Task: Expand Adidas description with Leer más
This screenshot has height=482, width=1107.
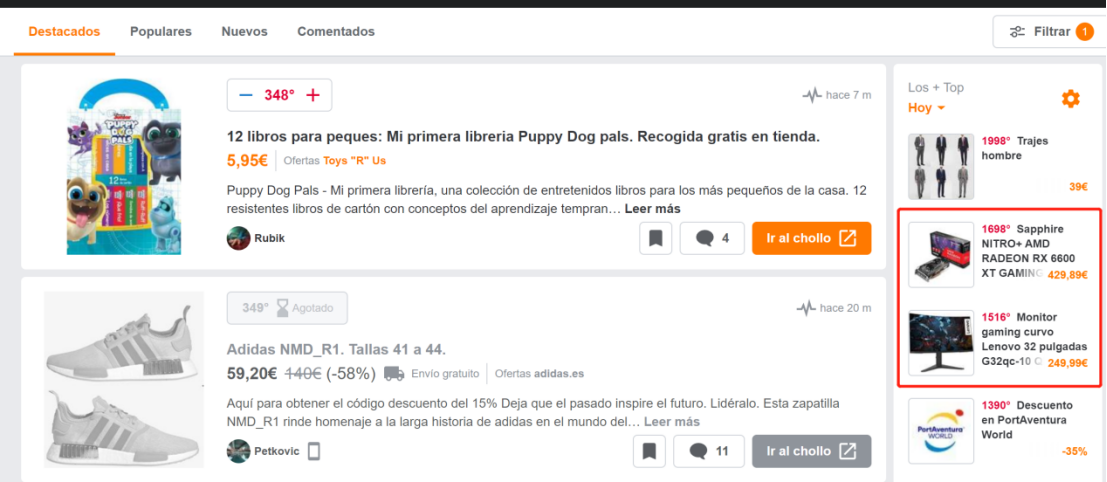Action: click(671, 422)
